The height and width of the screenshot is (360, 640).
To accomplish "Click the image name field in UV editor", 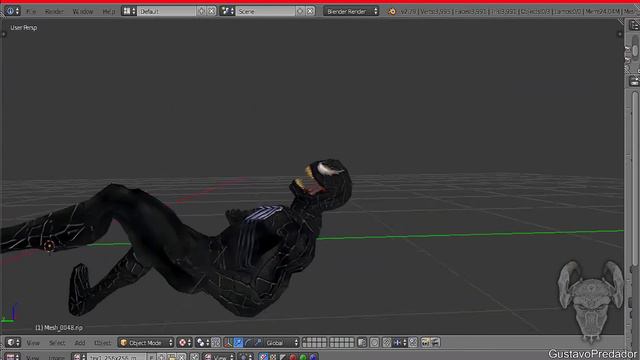I will pos(117,357).
